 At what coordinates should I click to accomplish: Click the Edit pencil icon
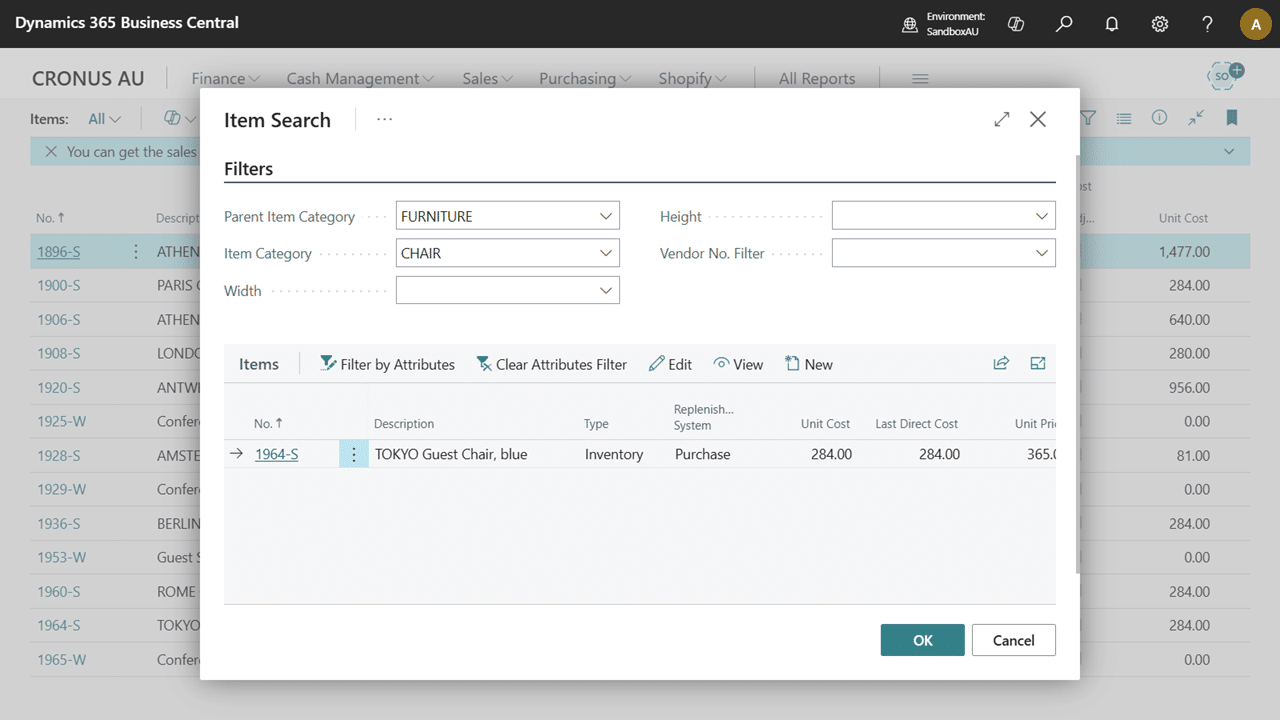tap(657, 364)
